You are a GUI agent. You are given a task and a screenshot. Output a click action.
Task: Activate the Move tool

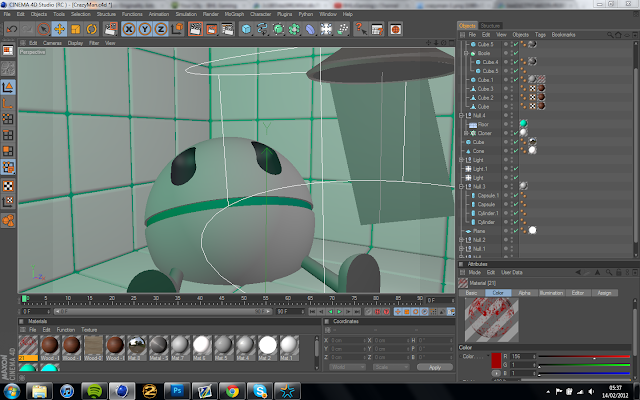point(59,29)
